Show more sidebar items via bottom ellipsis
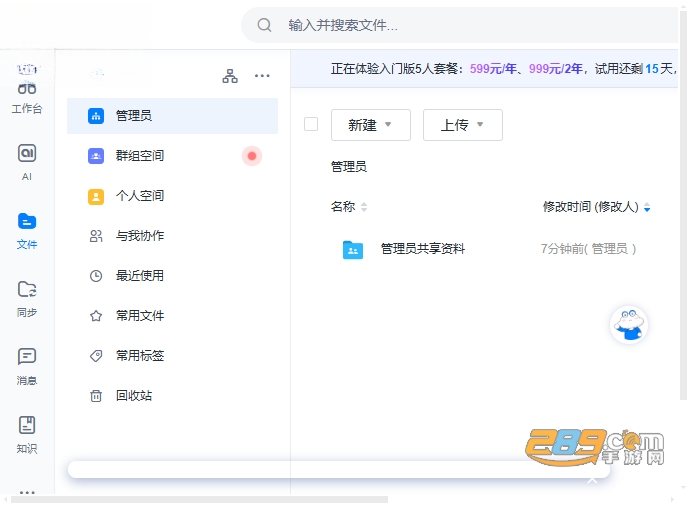 [27, 492]
